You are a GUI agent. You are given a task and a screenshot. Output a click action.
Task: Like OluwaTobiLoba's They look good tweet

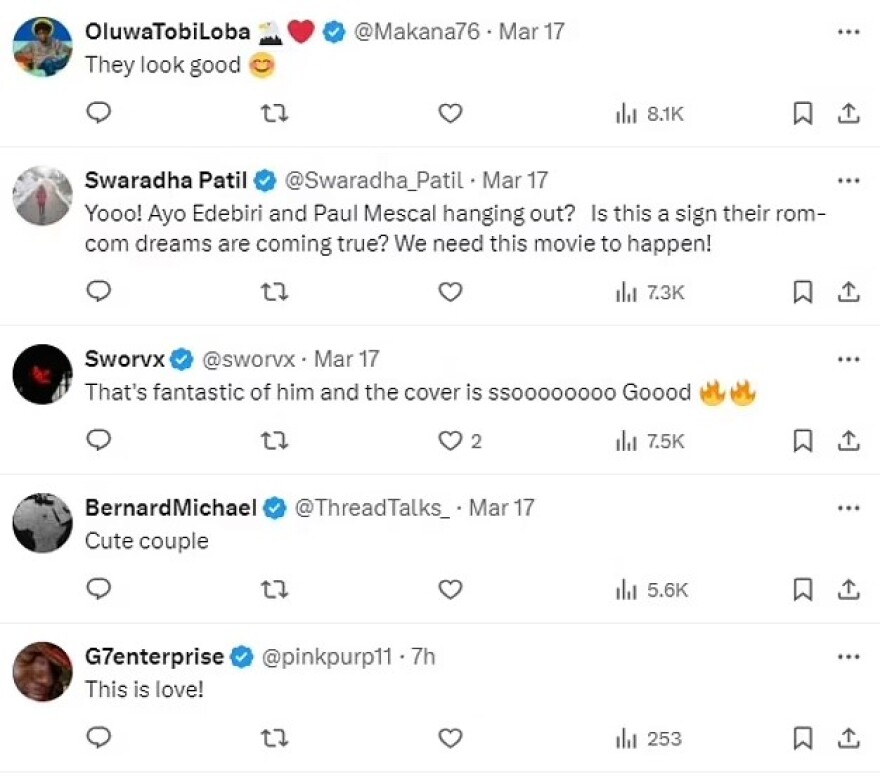click(451, 114)
